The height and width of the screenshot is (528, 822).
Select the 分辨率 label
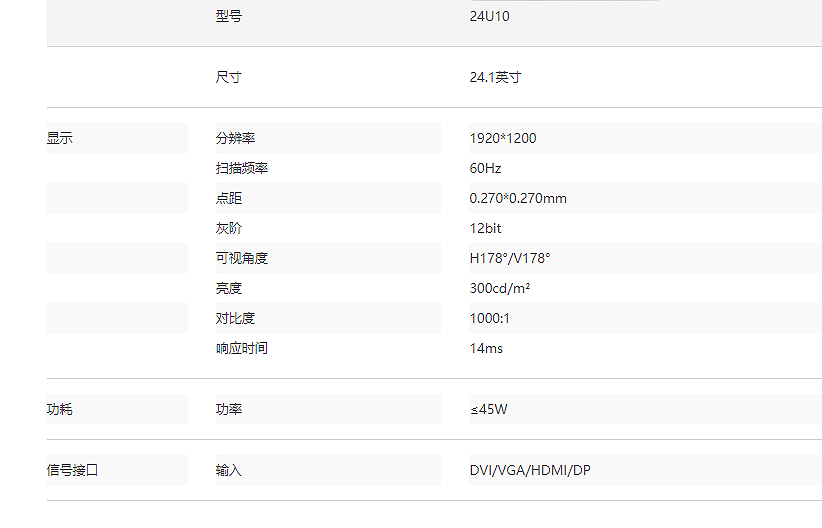tap(235, 138)
